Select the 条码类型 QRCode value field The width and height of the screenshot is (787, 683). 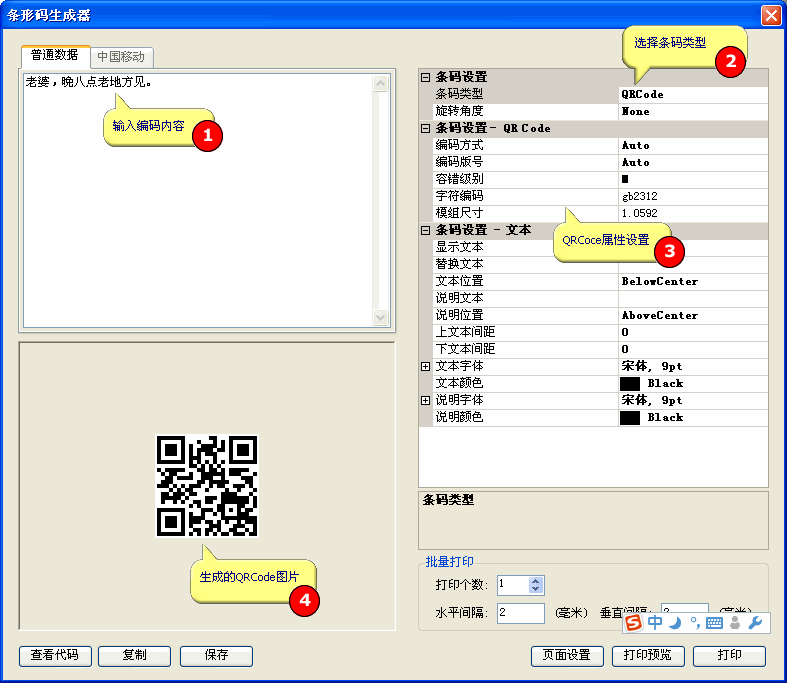click(x=693, y=94)
